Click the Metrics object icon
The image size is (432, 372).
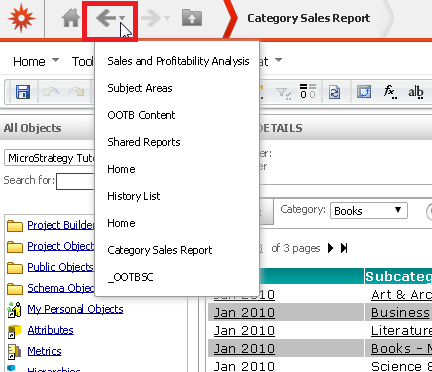(x=14, y=352)
